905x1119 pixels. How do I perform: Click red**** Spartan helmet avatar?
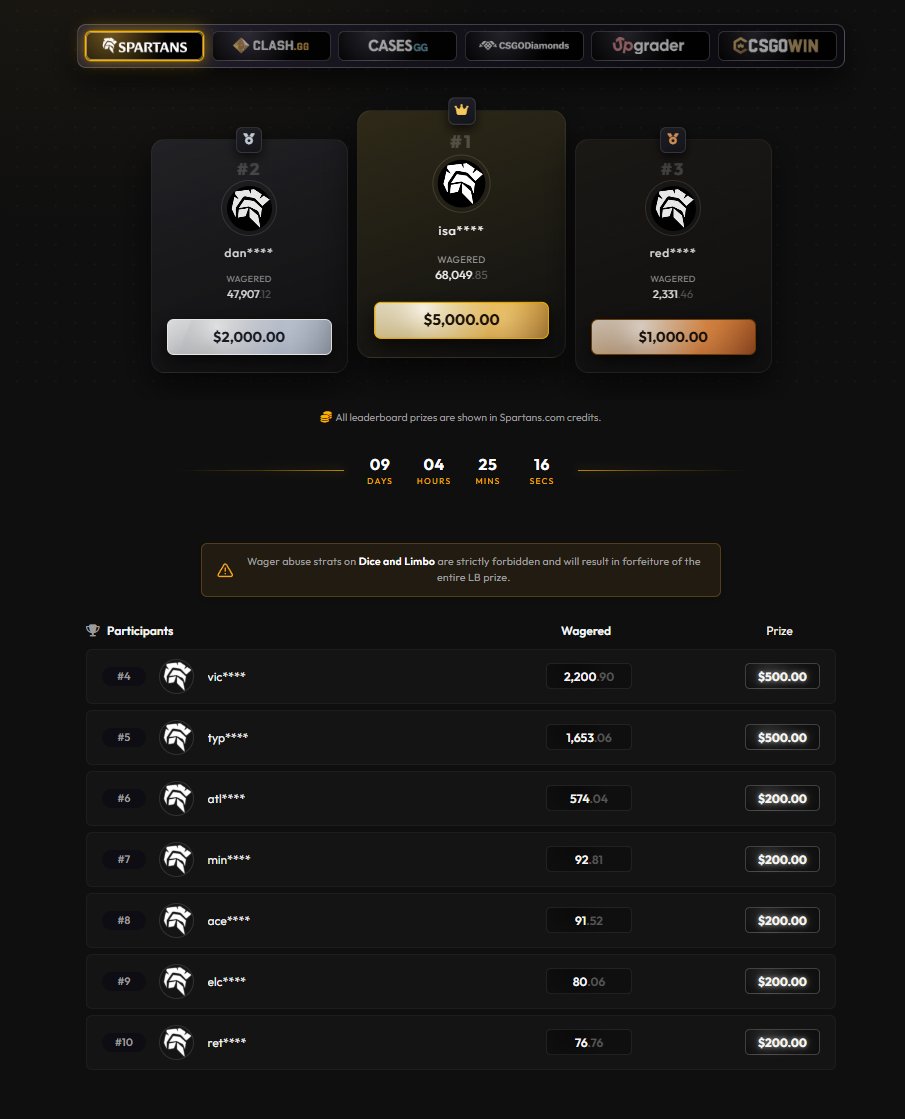[x=673, y=208]
